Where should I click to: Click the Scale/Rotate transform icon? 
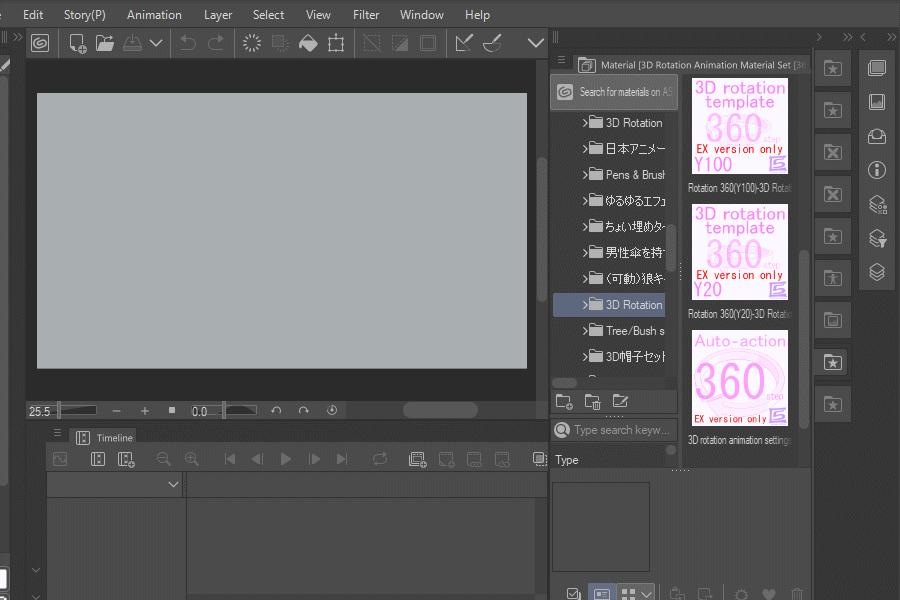[336, 43]
